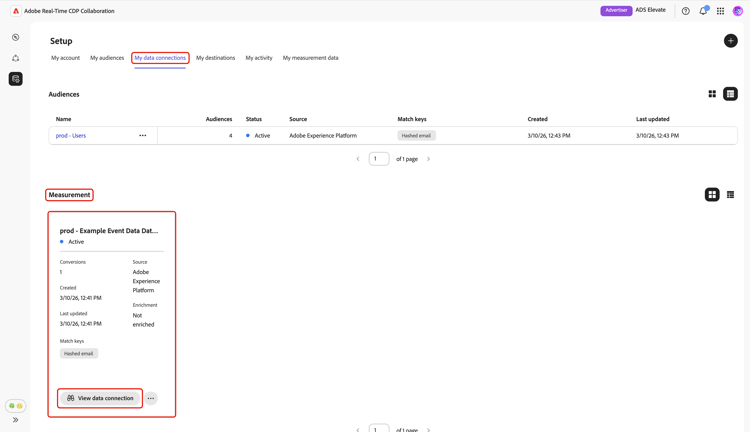Click the Status column header
The width and height of the screenshot is (750, 432).
(x=254, y=119)
